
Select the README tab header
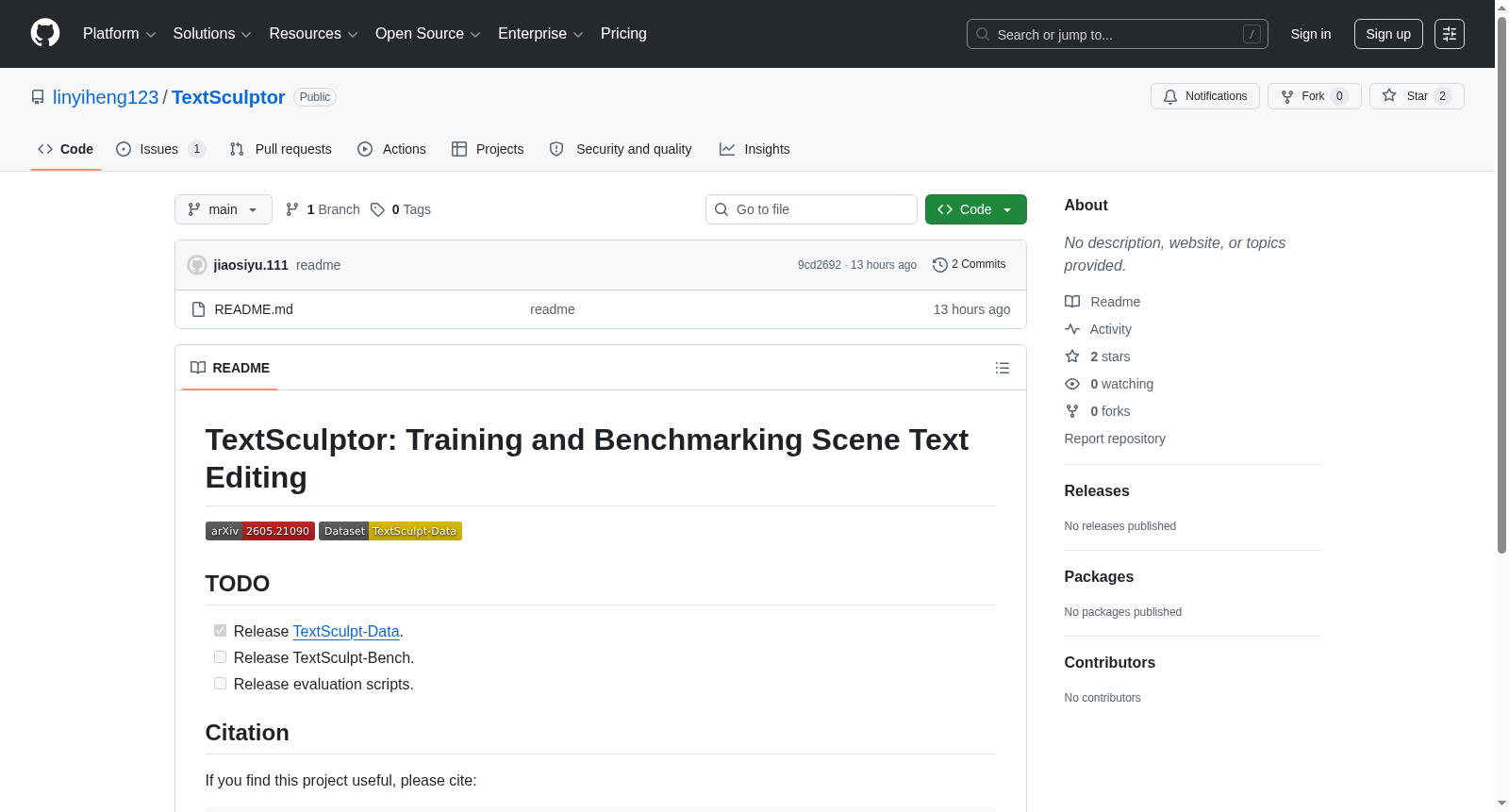(230, 368)
